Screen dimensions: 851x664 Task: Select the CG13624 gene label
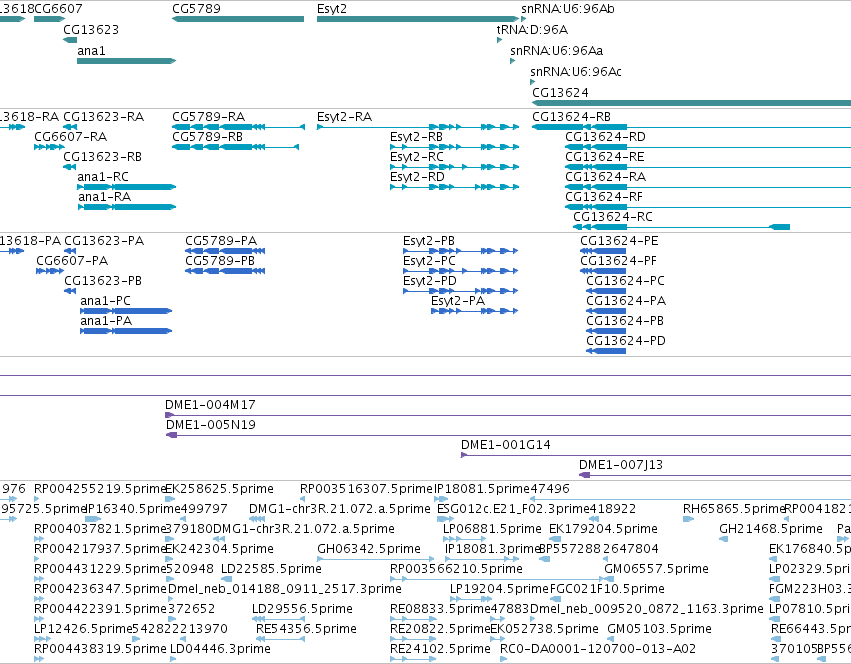tap(560, 93)
